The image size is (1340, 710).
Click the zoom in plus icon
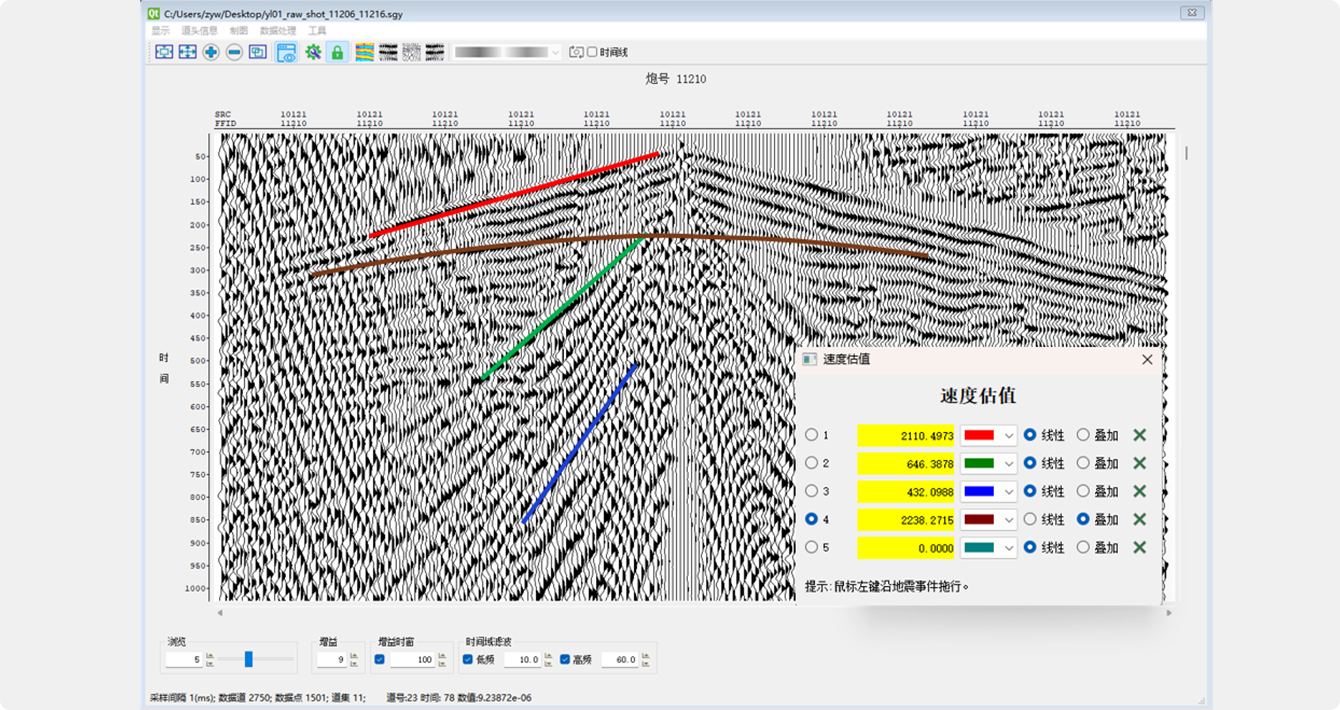pyautogui.click(x=211, y=52)
